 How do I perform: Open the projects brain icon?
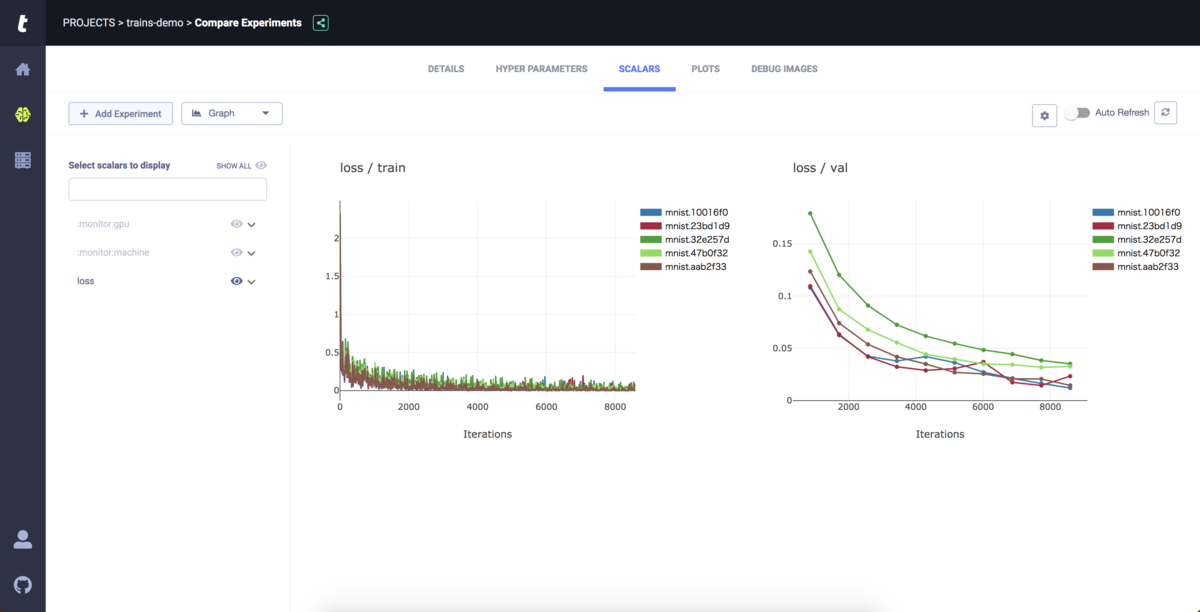[x=22, y=115]
